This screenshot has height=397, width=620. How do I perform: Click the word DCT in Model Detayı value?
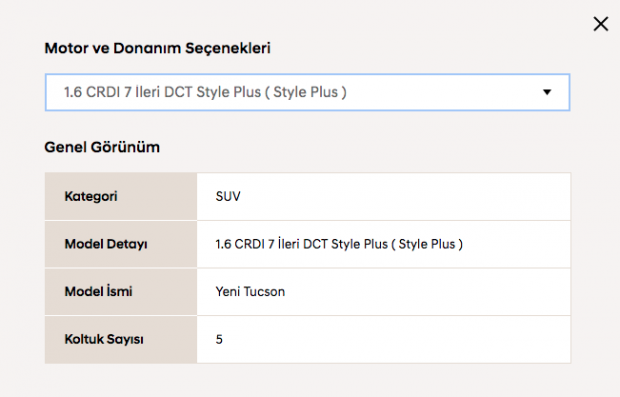(315, 244)
